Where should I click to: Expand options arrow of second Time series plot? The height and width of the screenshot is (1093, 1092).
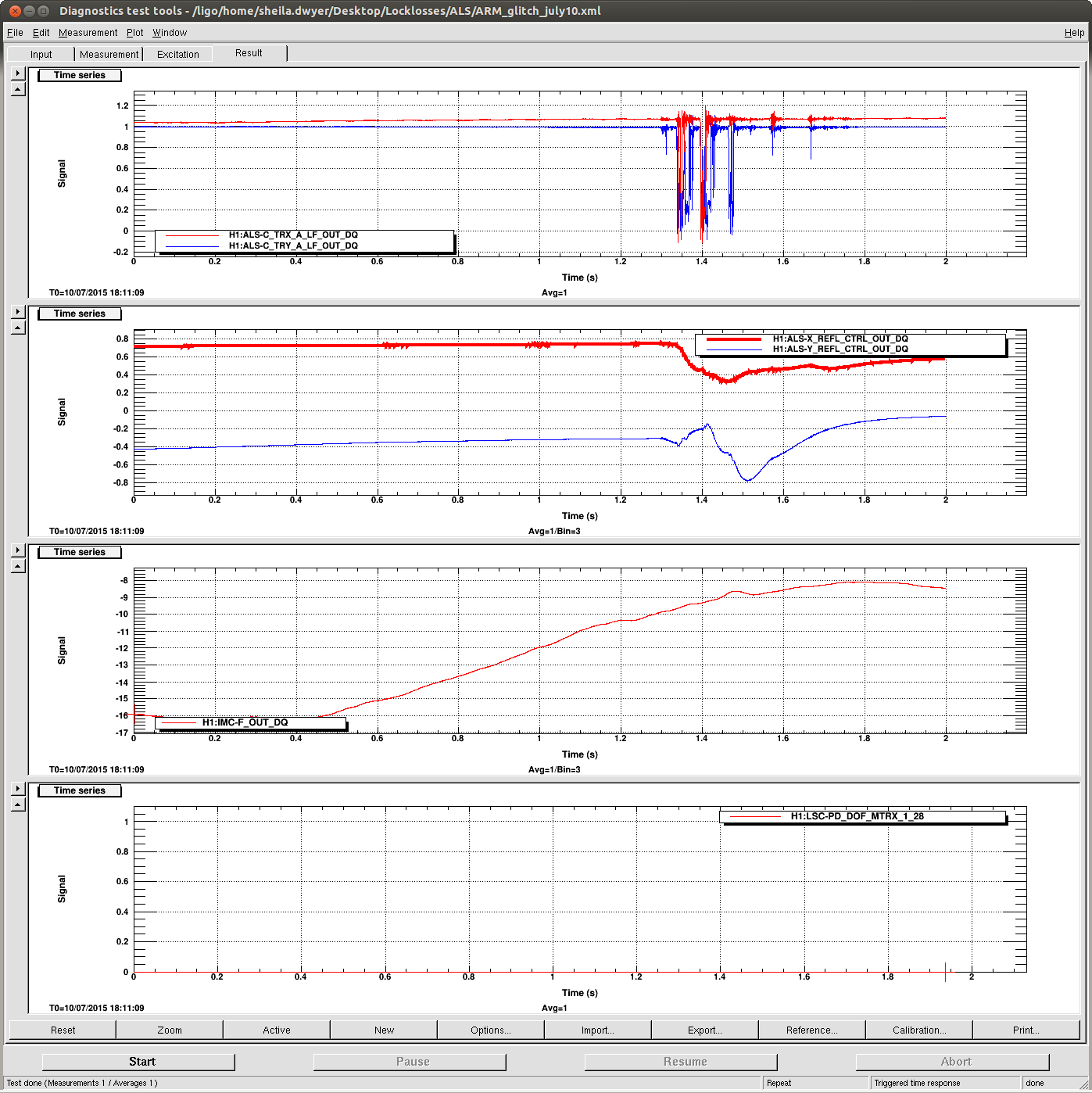[x=18, y=311]
